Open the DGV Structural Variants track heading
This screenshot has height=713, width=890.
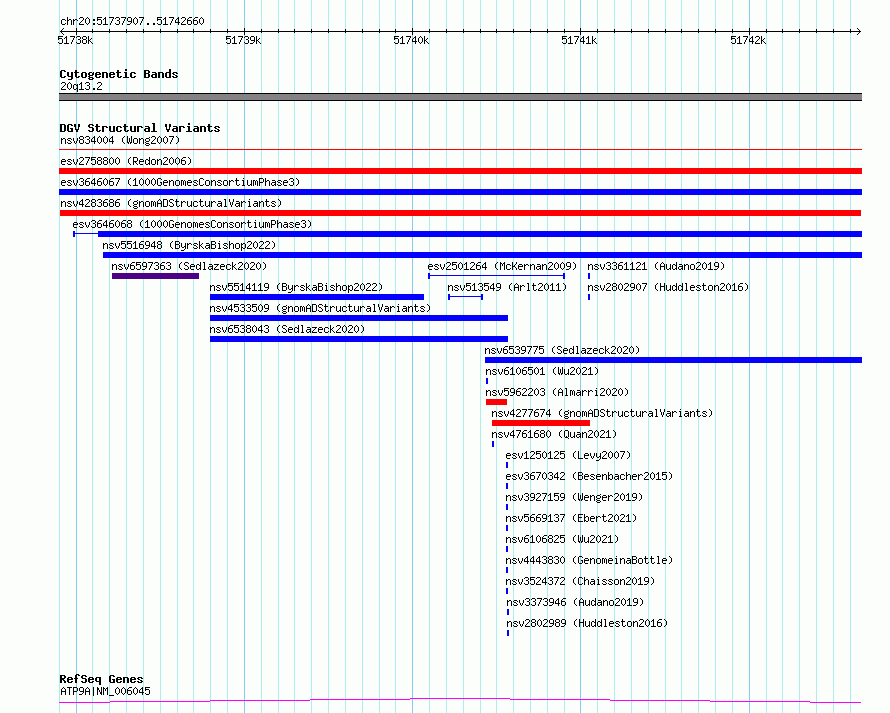point(140,128)
